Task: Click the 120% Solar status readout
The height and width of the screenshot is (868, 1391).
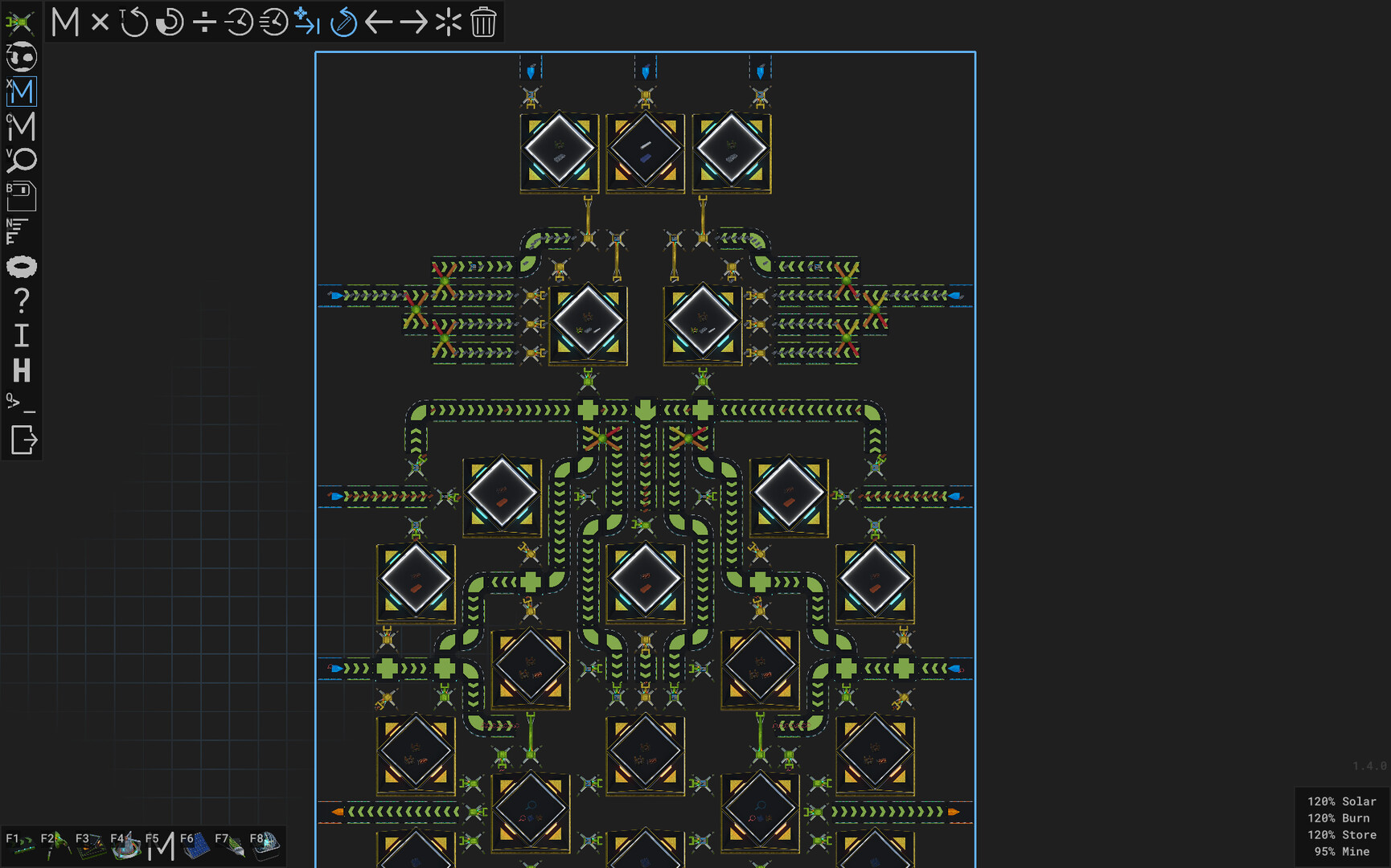Action: tap(1341, 801)
